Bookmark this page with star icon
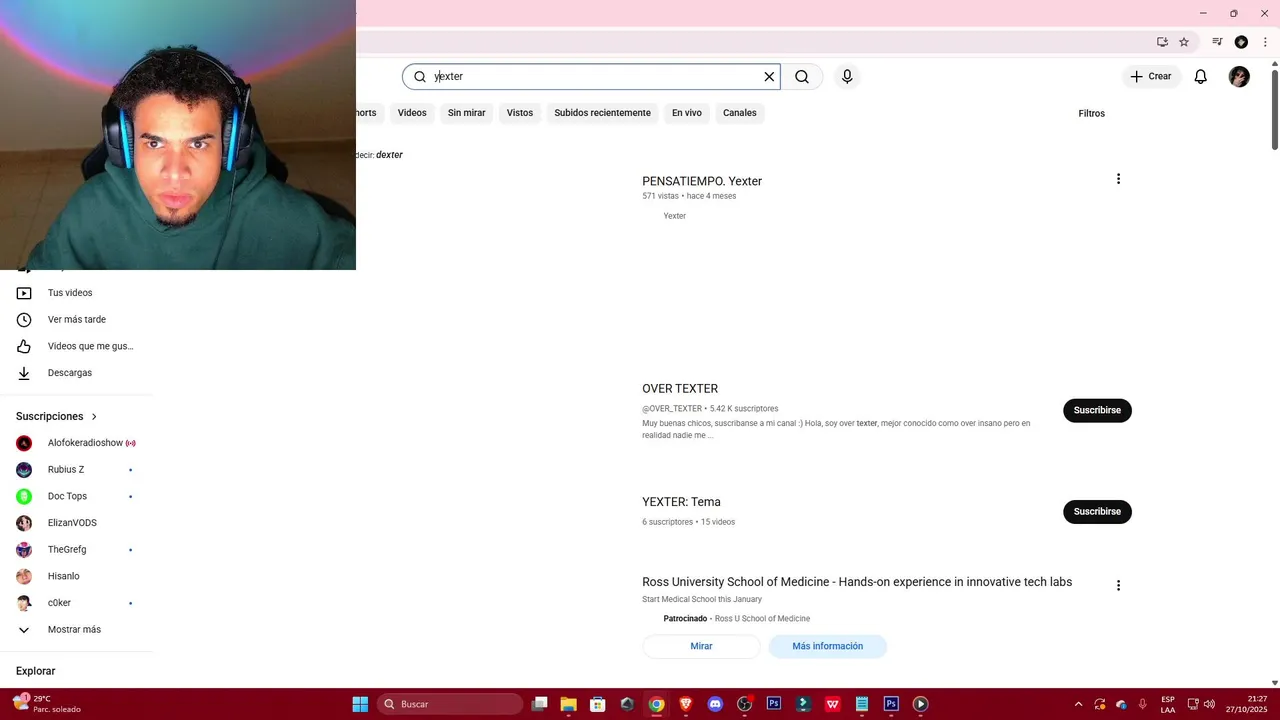Screen dimensions: 1280x720 click(1184, 42)
